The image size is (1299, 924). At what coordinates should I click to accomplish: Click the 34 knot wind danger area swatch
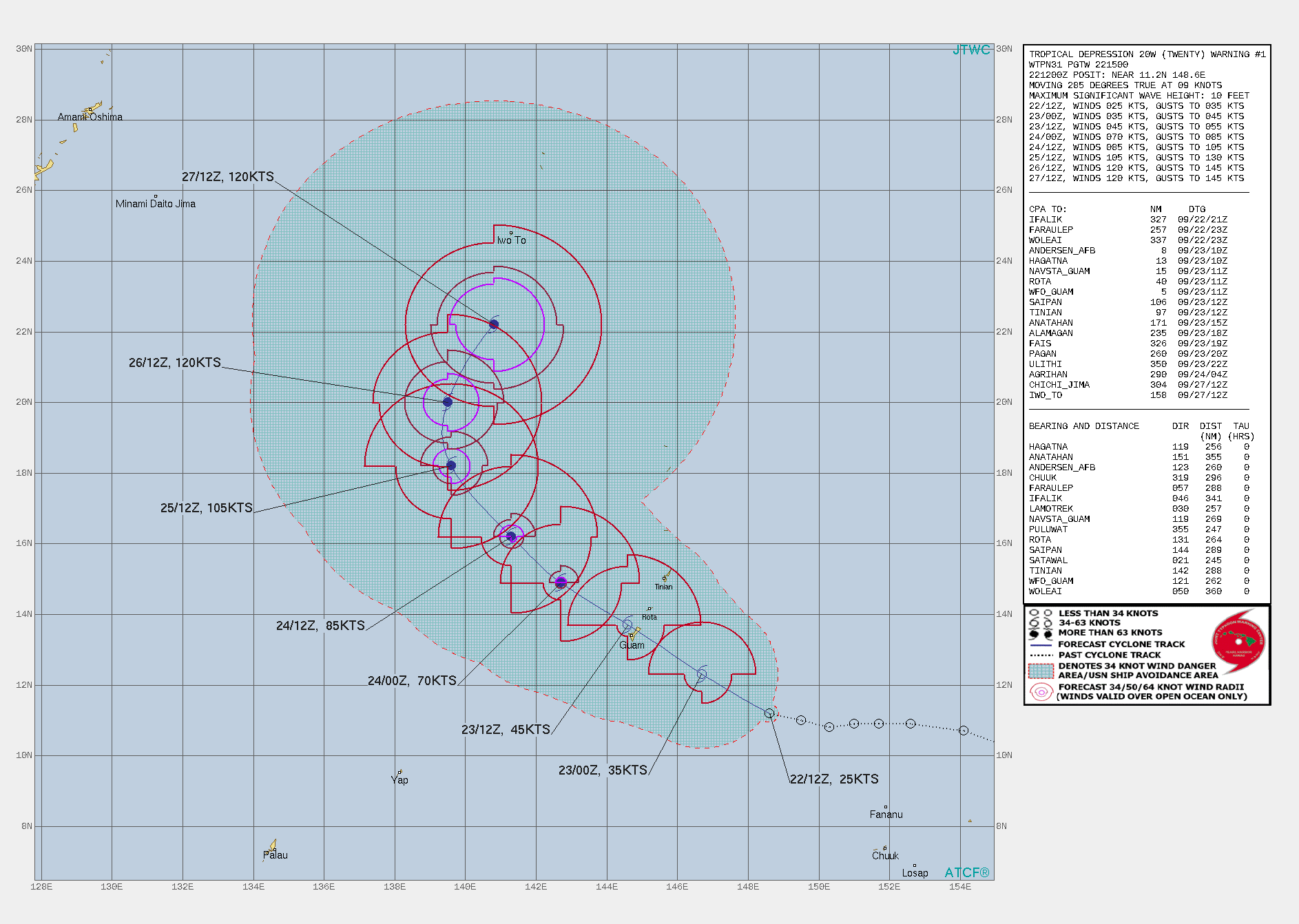click(x=1041, y=671)
